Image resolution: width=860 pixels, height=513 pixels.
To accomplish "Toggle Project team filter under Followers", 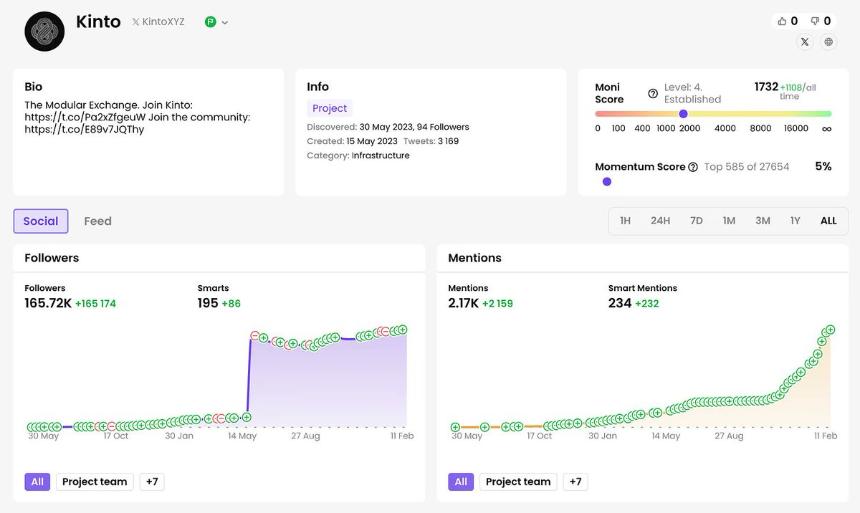I will click(x=94, y=482).
